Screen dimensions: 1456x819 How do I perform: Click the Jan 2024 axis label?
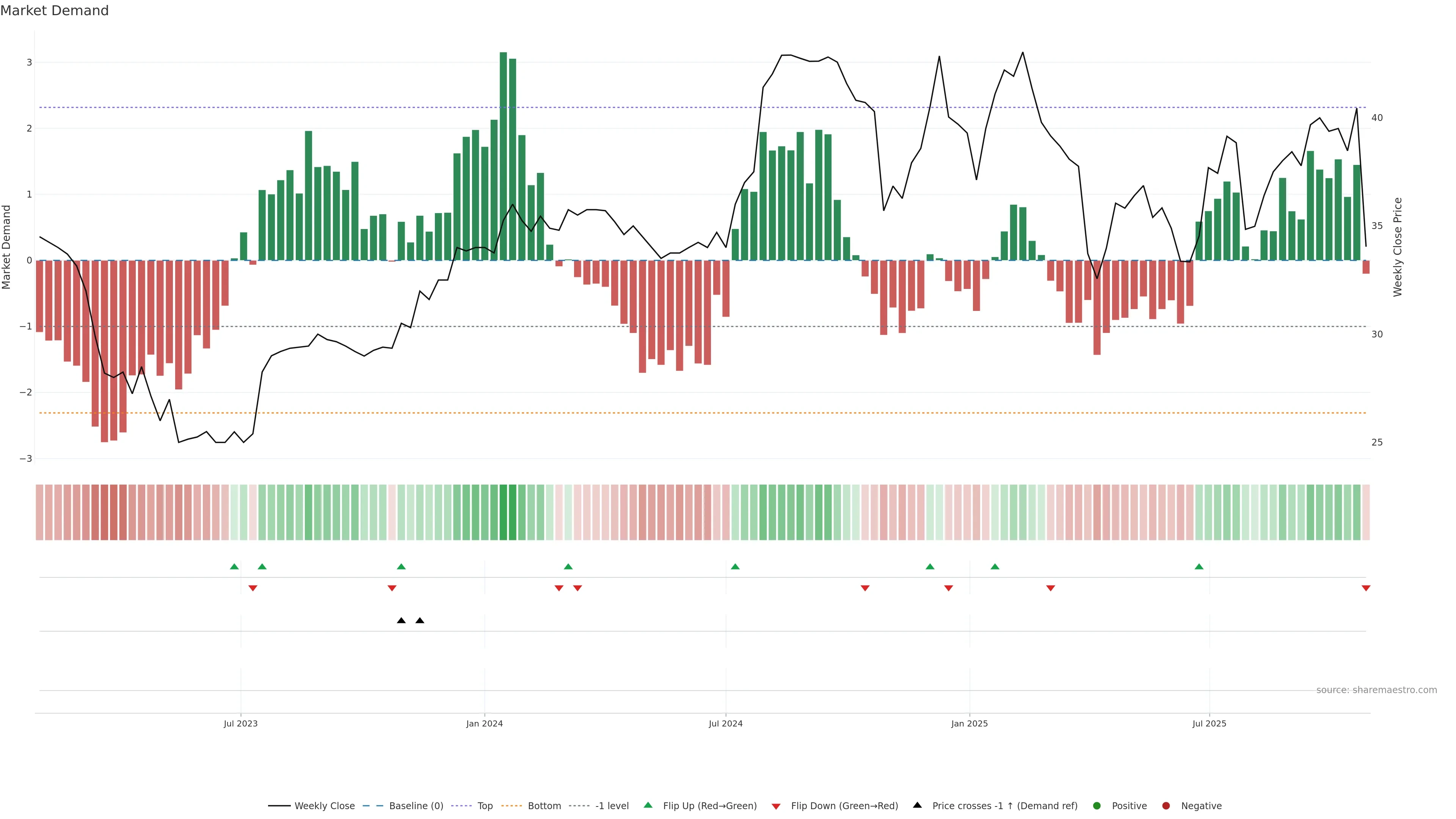tap(484, 723)
